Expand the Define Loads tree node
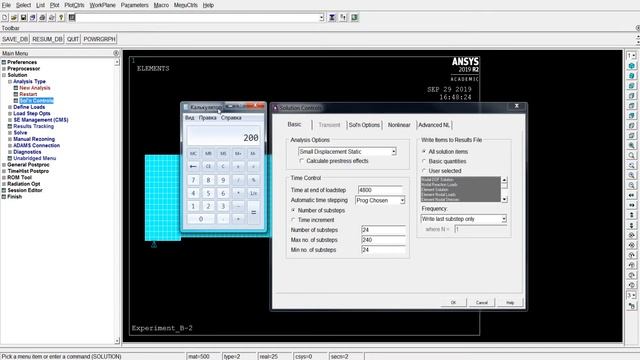The image size is (640, 360). 10,107
